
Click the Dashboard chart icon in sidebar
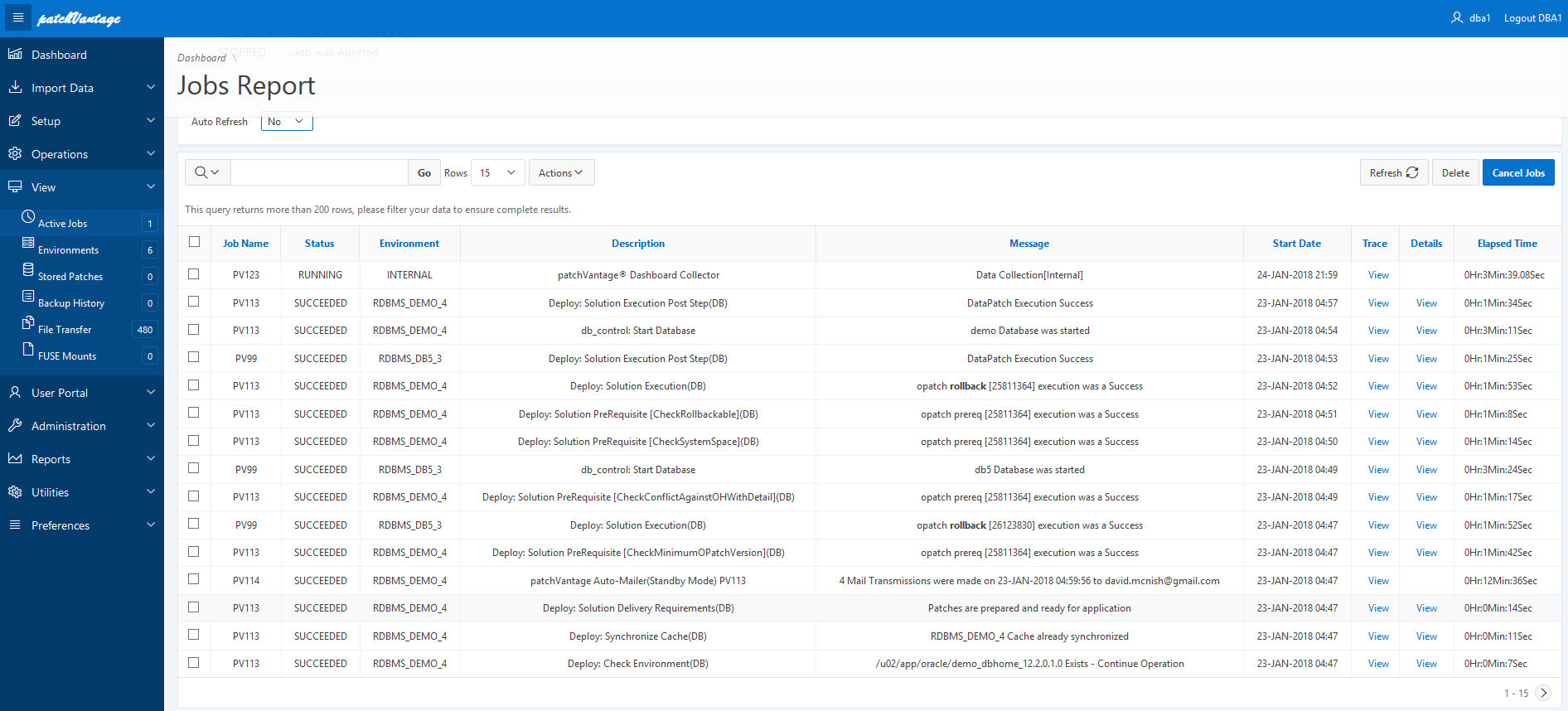tap(15, 54)
